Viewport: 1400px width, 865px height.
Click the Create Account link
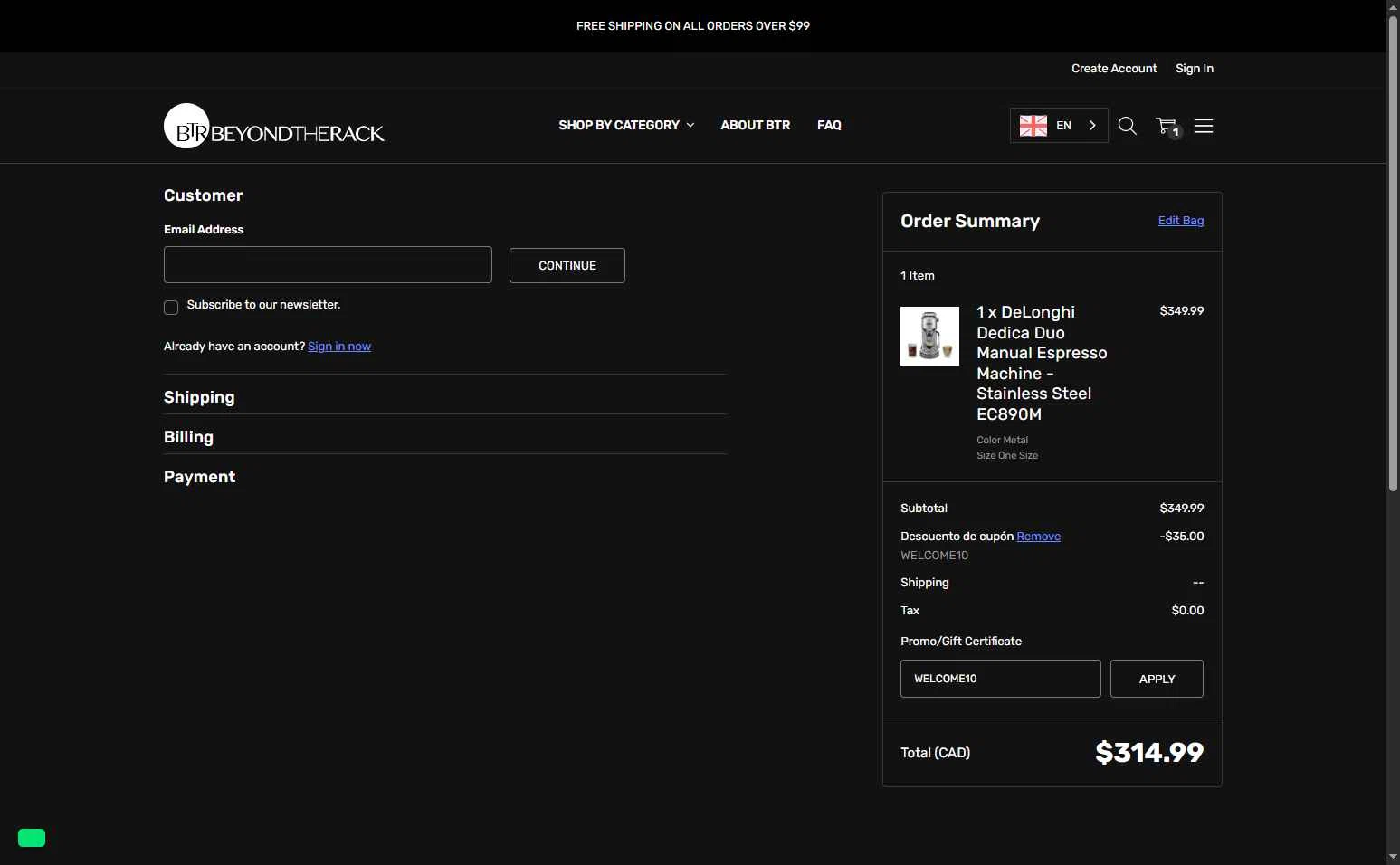1114,69
